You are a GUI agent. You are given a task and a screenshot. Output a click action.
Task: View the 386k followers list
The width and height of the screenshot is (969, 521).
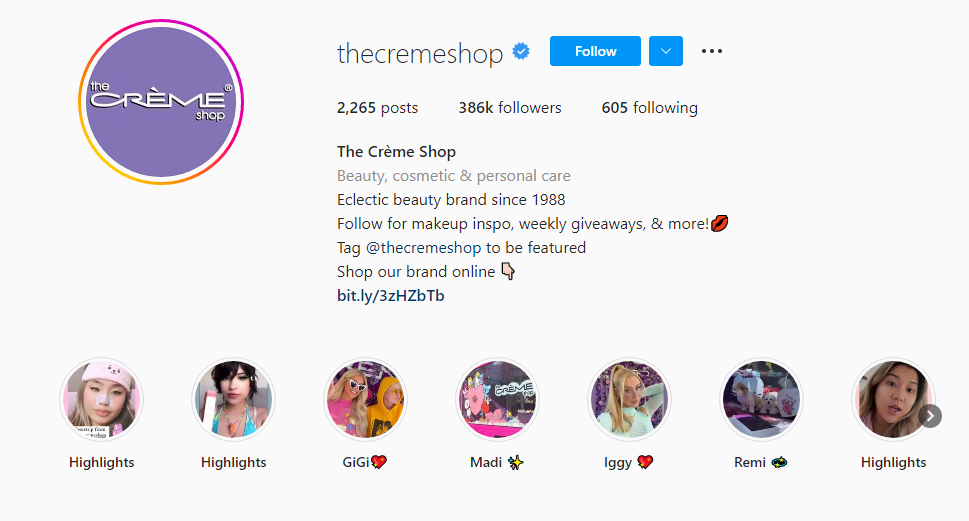point(510,108)
